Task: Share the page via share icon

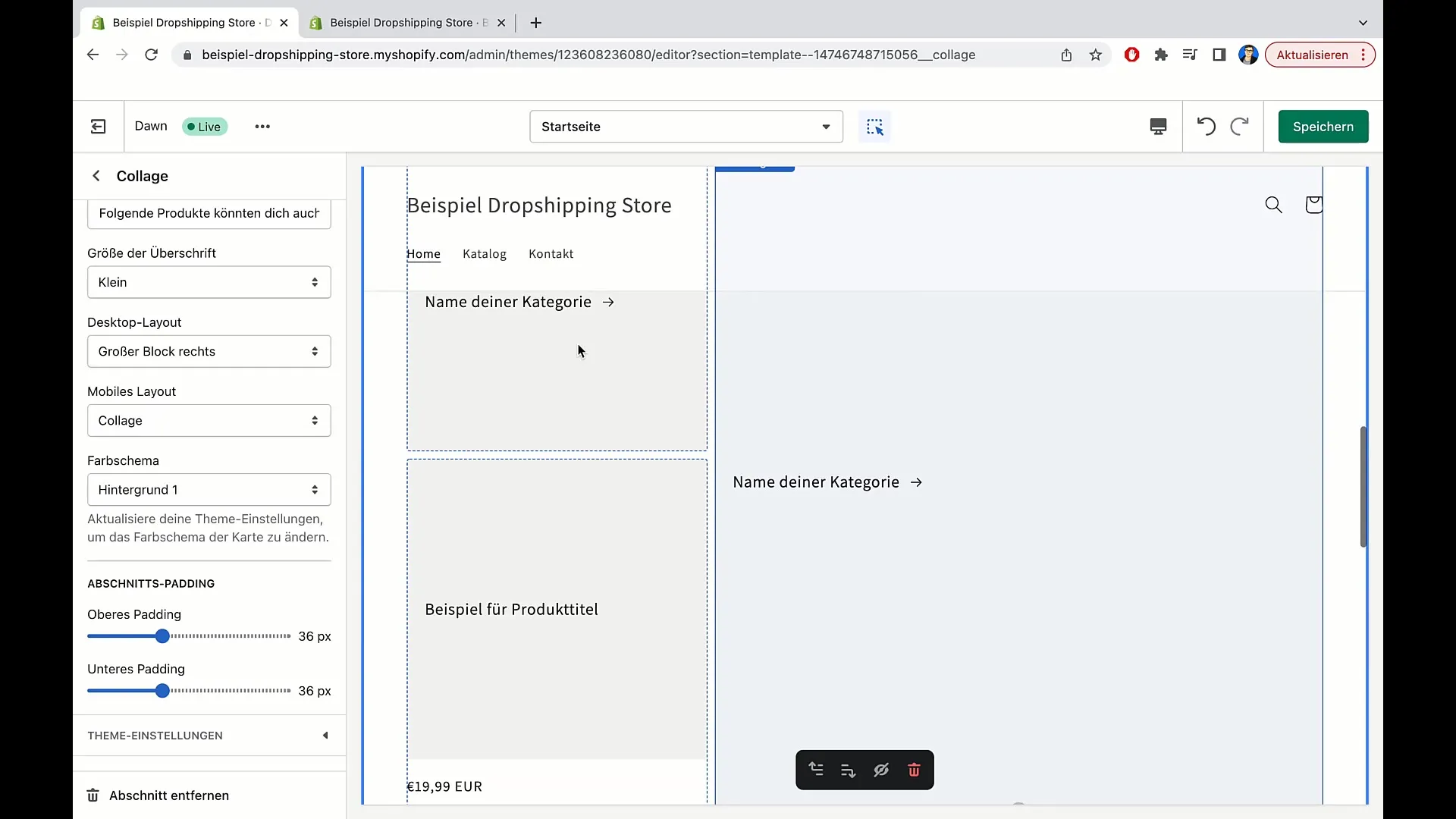Action: (x=1066, y=55)
